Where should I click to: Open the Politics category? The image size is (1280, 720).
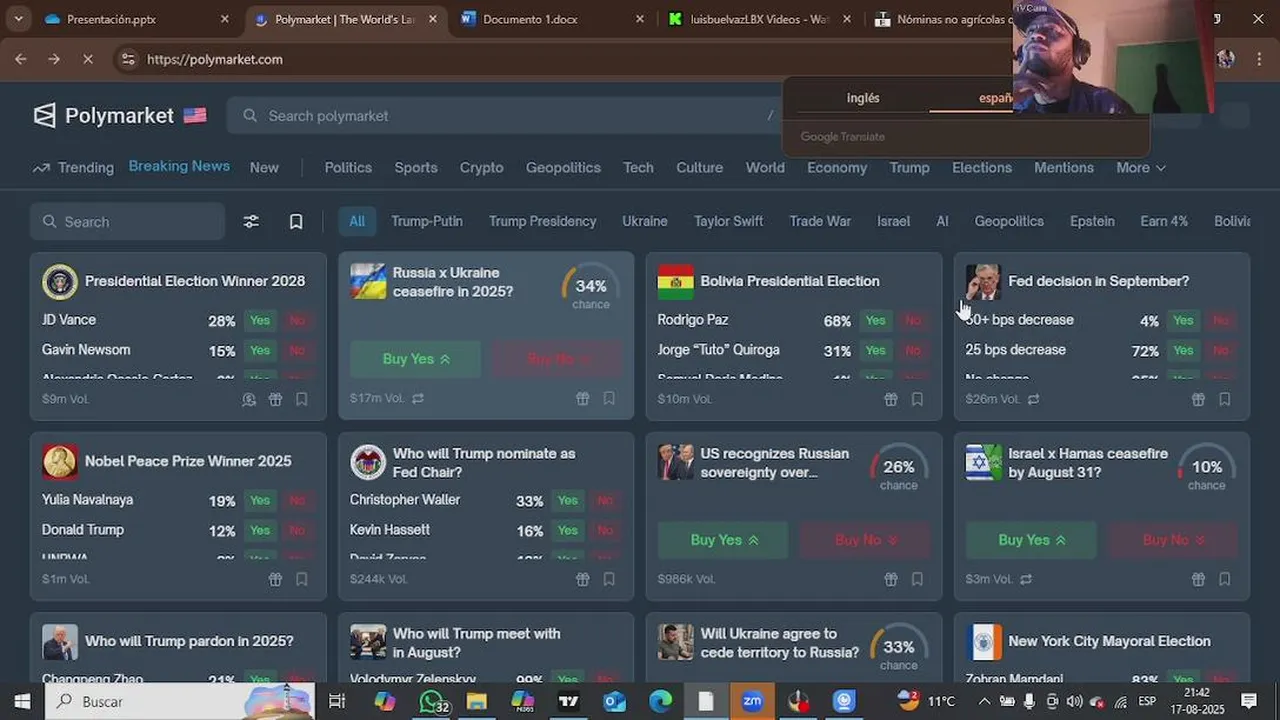click(348, 168)
